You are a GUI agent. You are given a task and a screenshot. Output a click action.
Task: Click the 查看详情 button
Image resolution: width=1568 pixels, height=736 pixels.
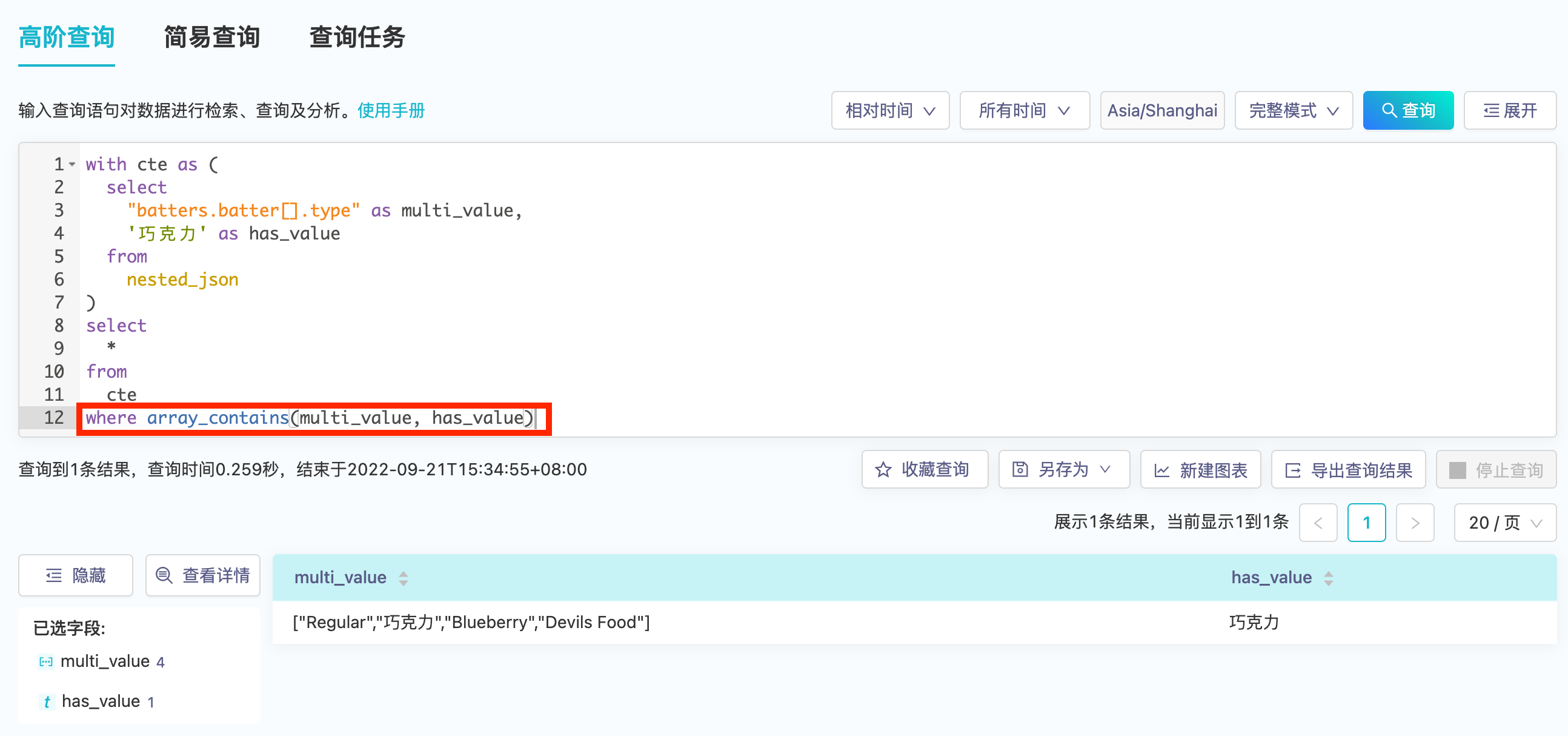click(203, 575)
